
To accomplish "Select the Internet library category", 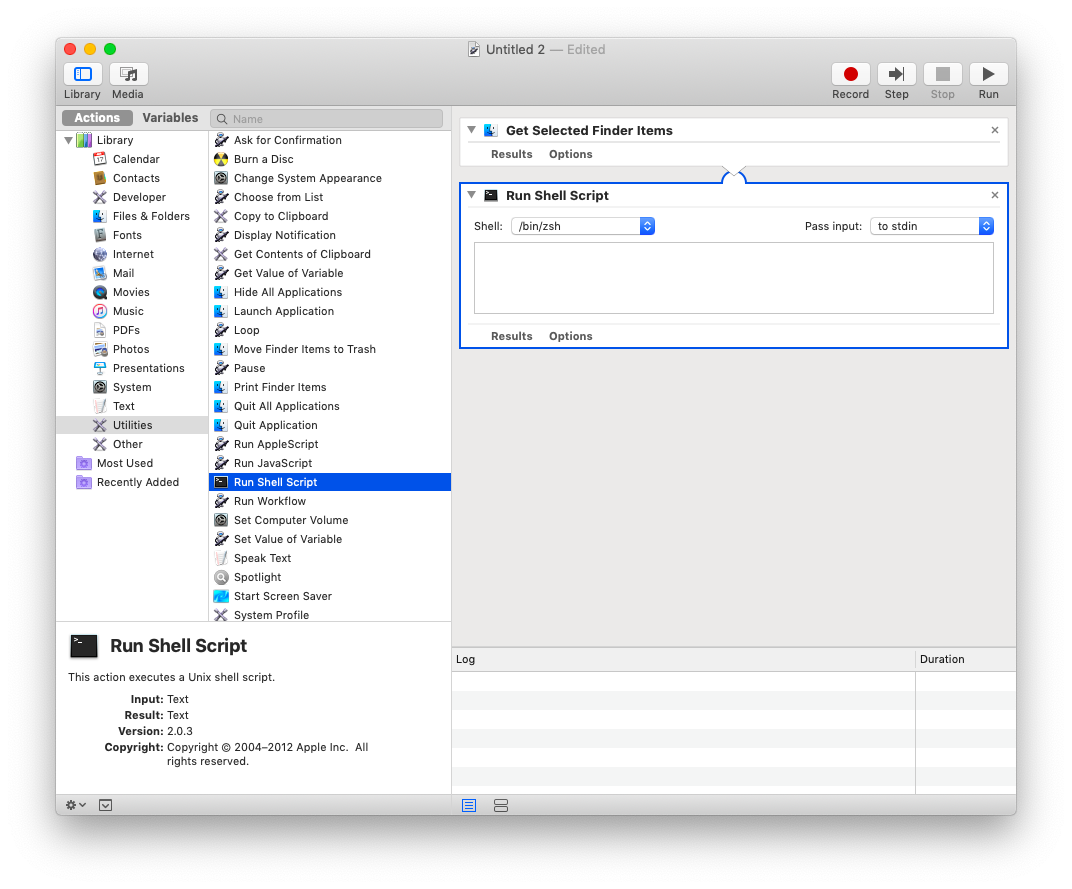I will tap(132, 254).
